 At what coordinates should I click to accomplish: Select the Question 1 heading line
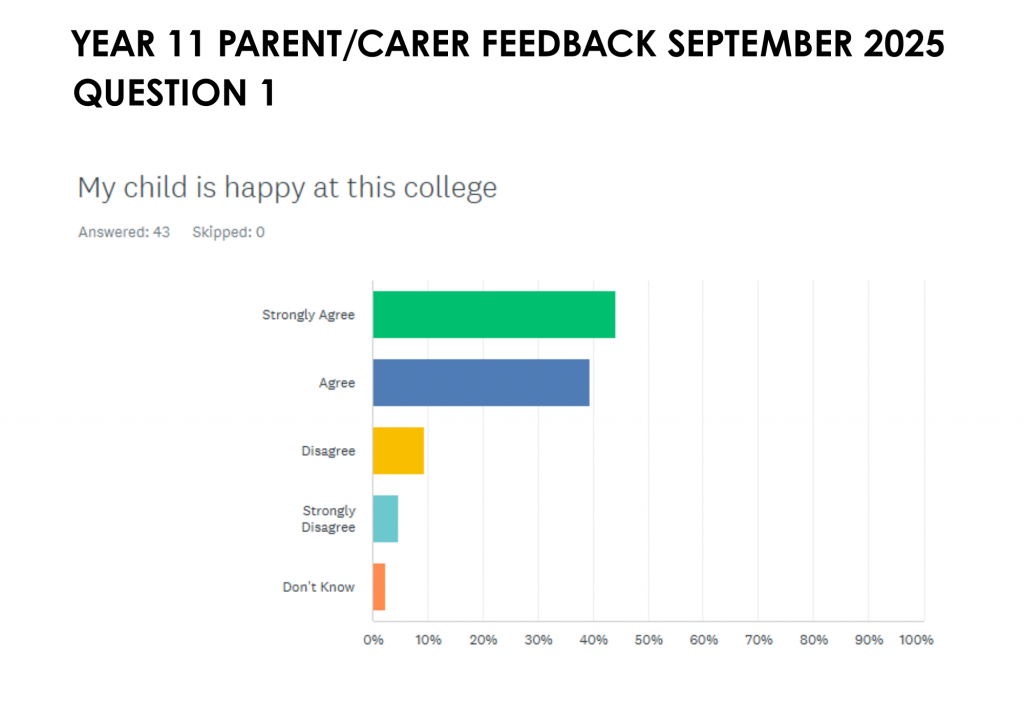[x=175, y=93]
